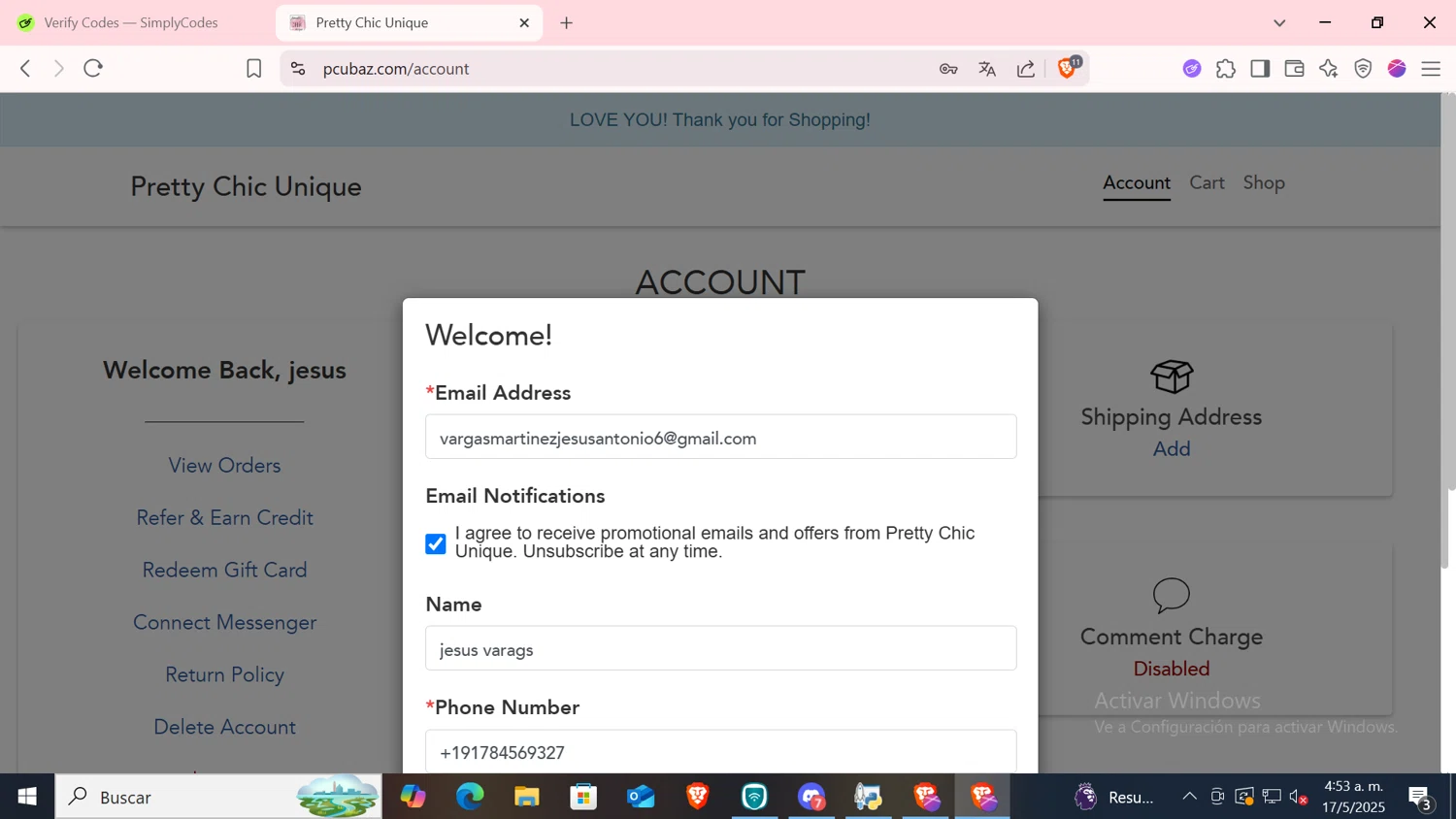Click the Delete Account link
The height and width of the screenshot is (819, 1456).
224,727
